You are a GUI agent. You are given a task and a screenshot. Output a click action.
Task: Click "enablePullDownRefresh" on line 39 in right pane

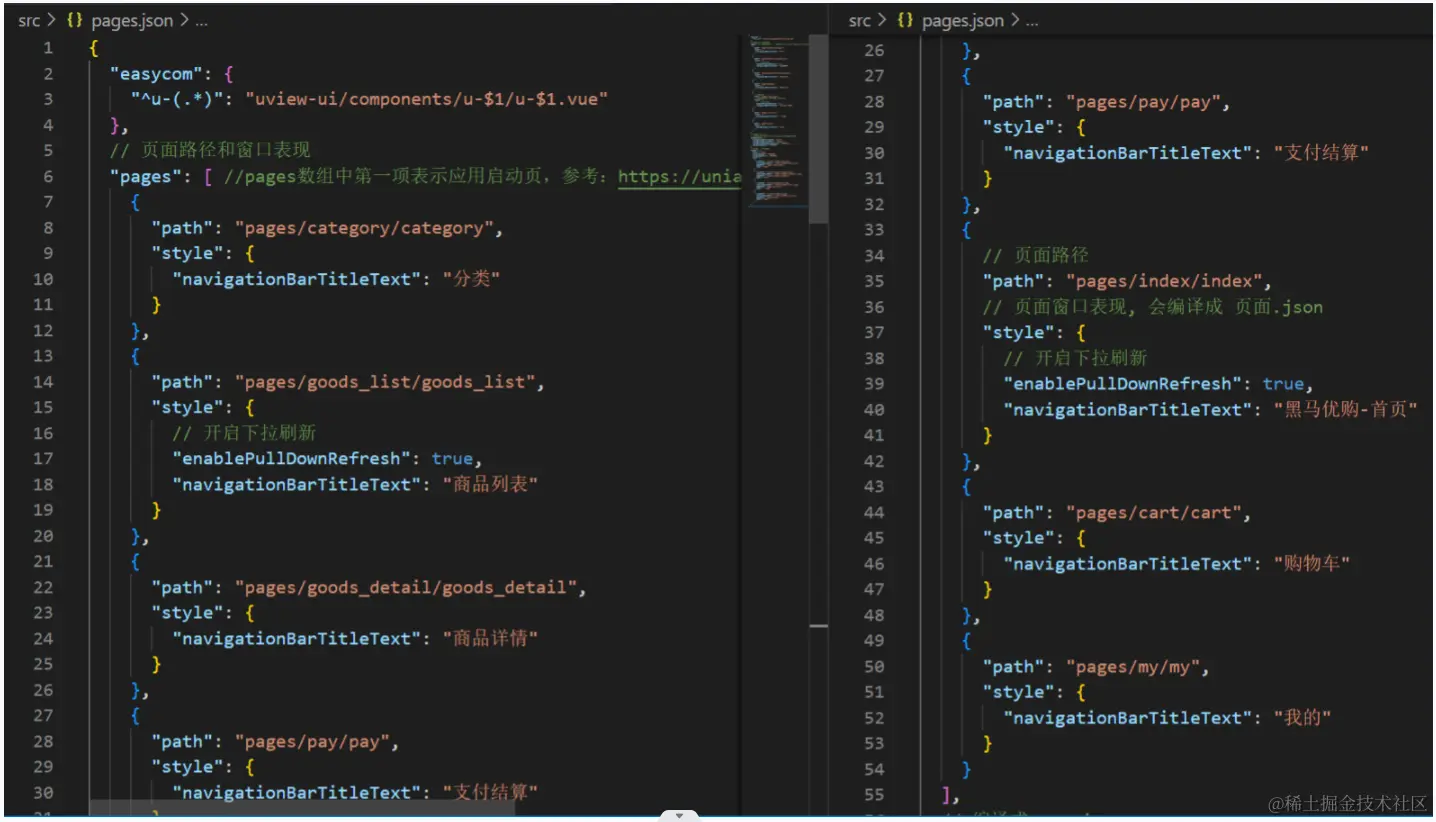(x=1123, y=384)
